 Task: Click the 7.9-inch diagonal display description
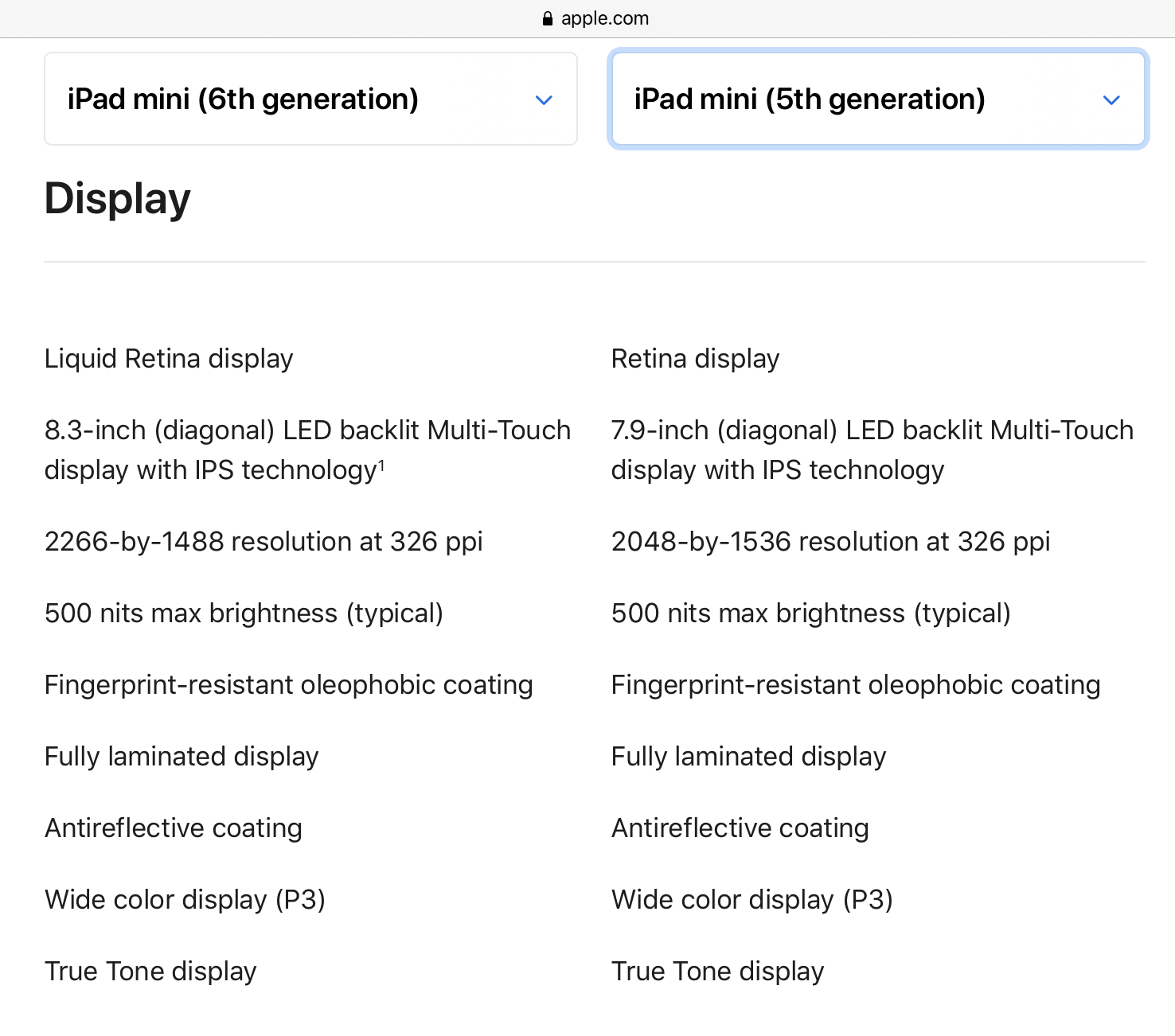tap(872, 450)
